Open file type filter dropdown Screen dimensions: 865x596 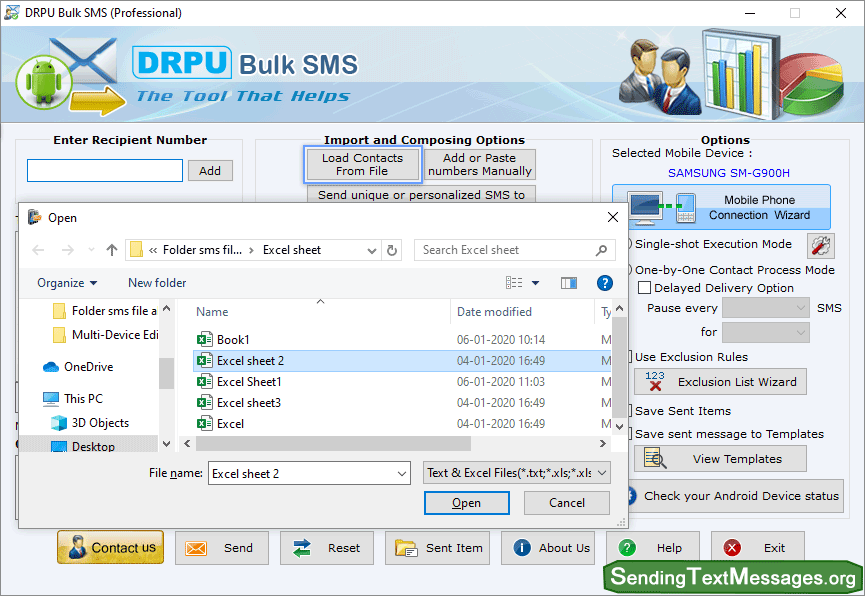602,473
